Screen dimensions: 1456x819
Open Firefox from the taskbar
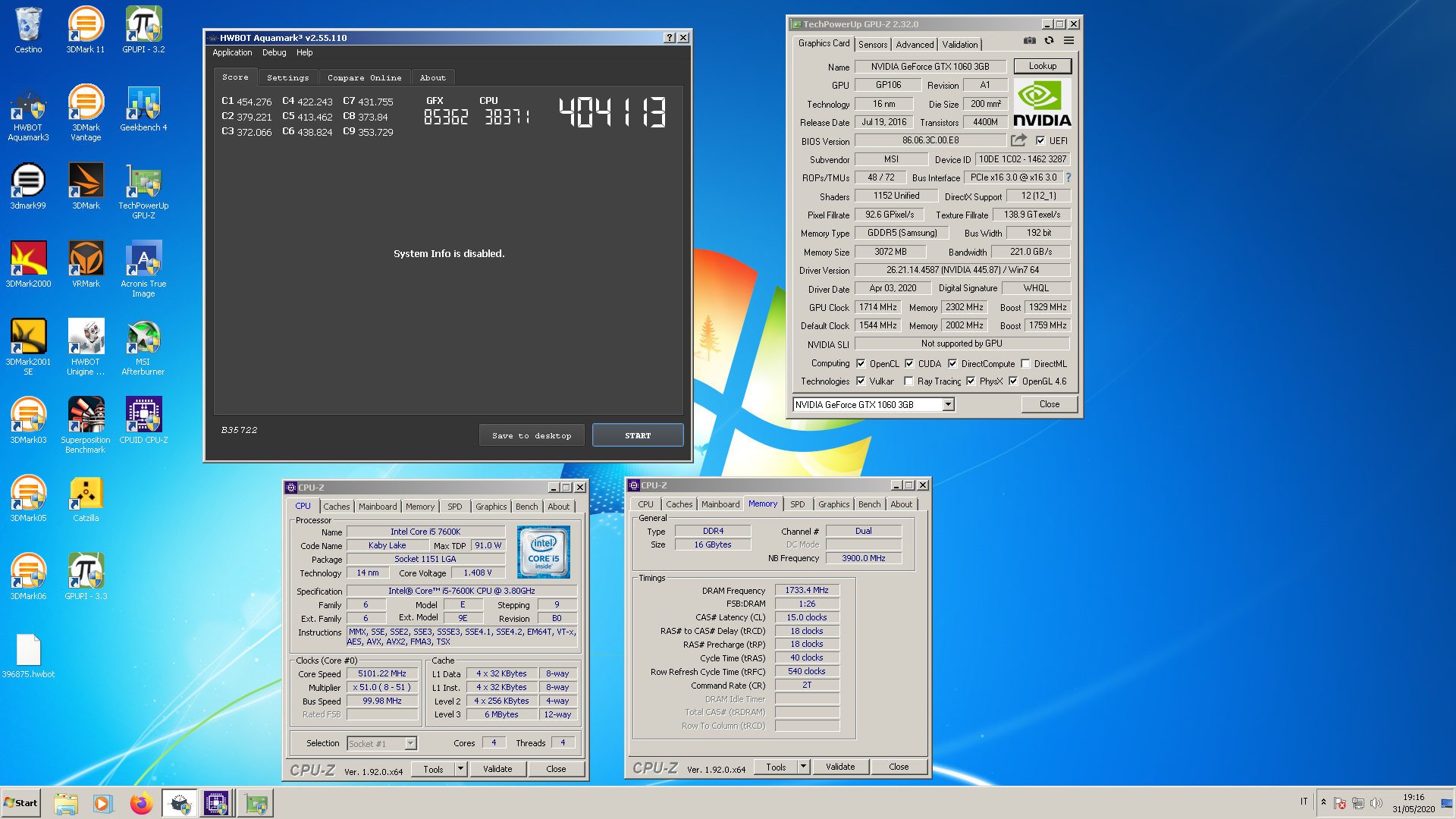point(141,803)
